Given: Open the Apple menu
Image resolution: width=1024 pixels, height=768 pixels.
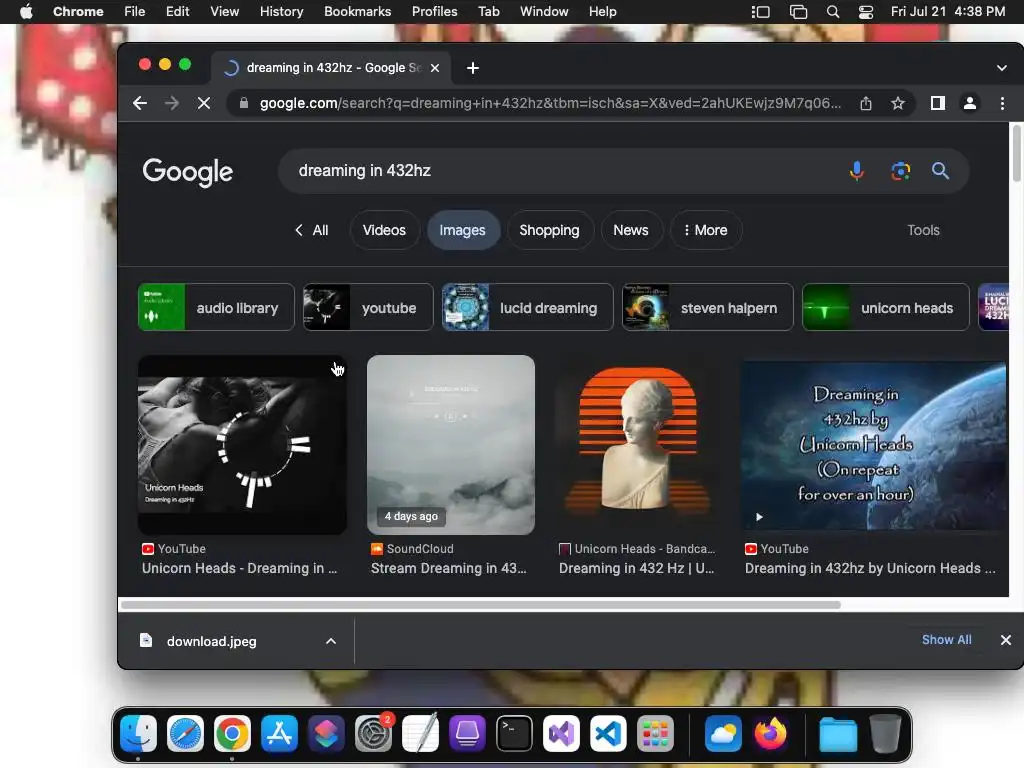Looking at the screenshot, I should point(26,12).
